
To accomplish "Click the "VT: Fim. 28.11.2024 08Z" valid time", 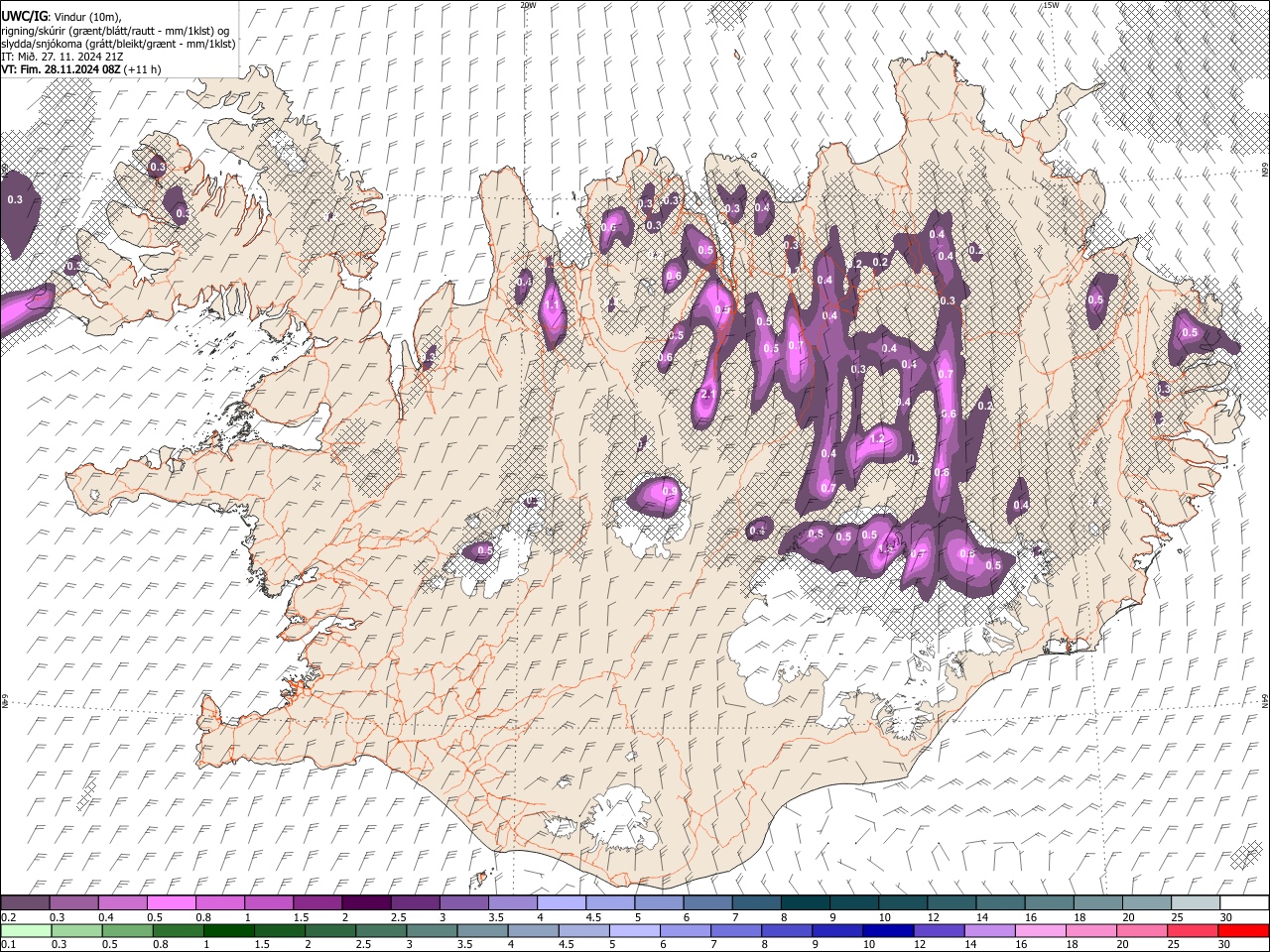I will (62, 70).
